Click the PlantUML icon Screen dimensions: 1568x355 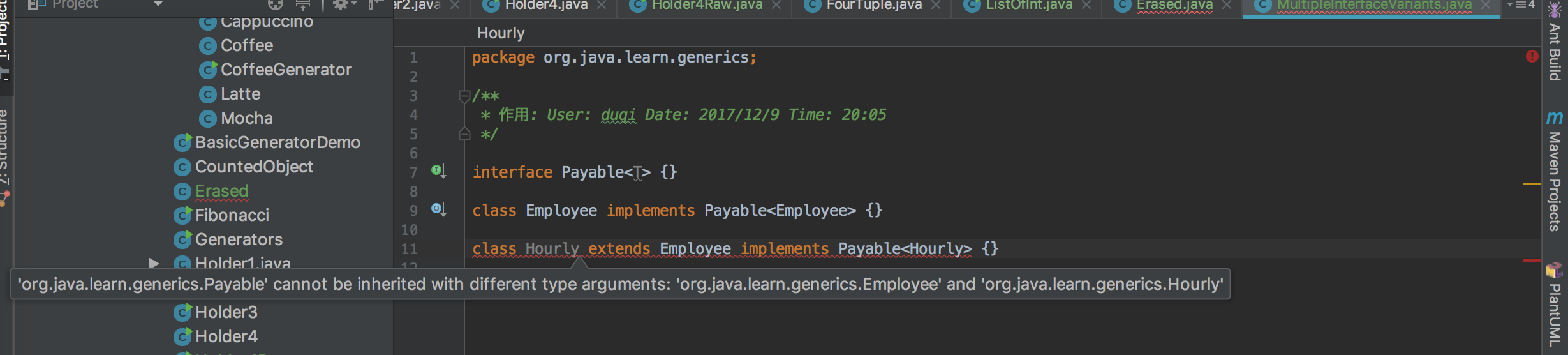coord(1555,269)
